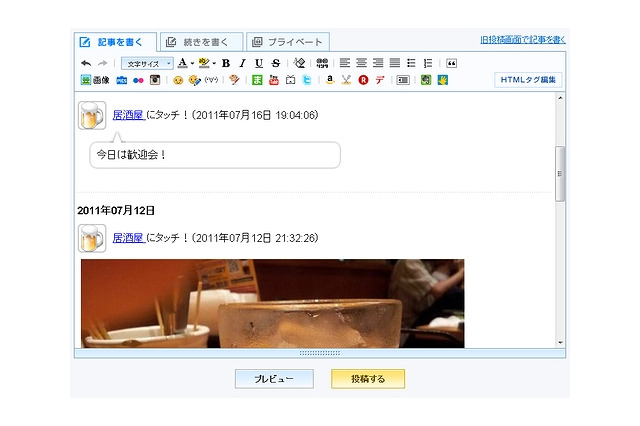Insert a Twitter tweet

[x=307, y=80]
